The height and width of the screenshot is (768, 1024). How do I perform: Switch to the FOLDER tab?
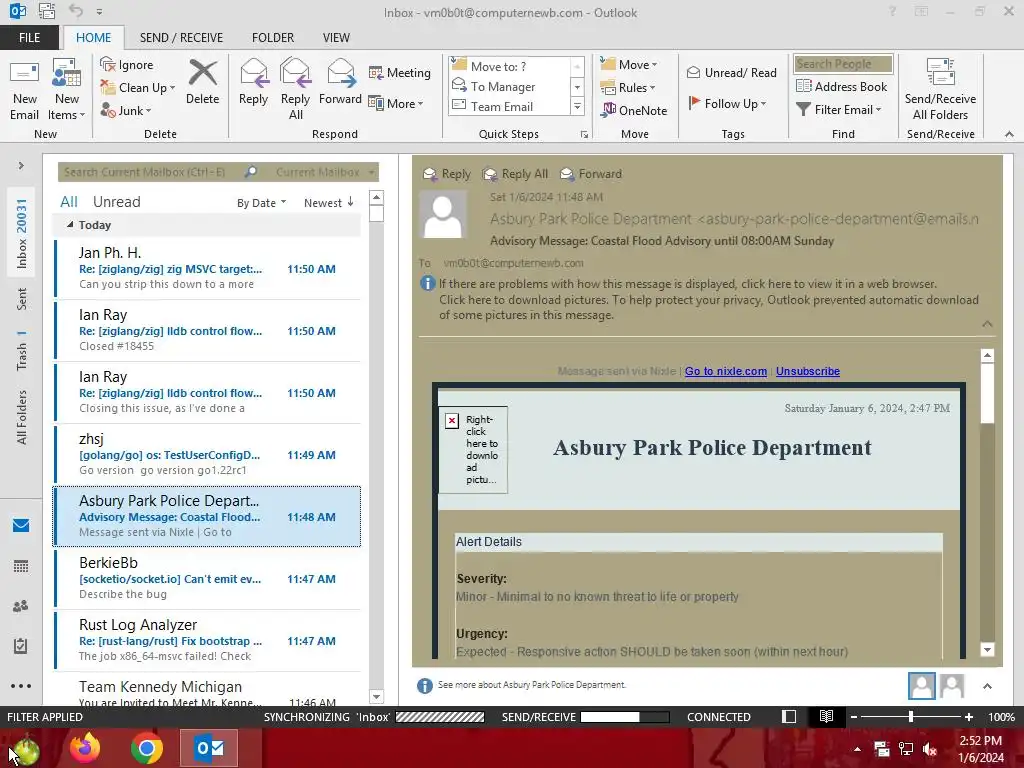coord(273,37)
